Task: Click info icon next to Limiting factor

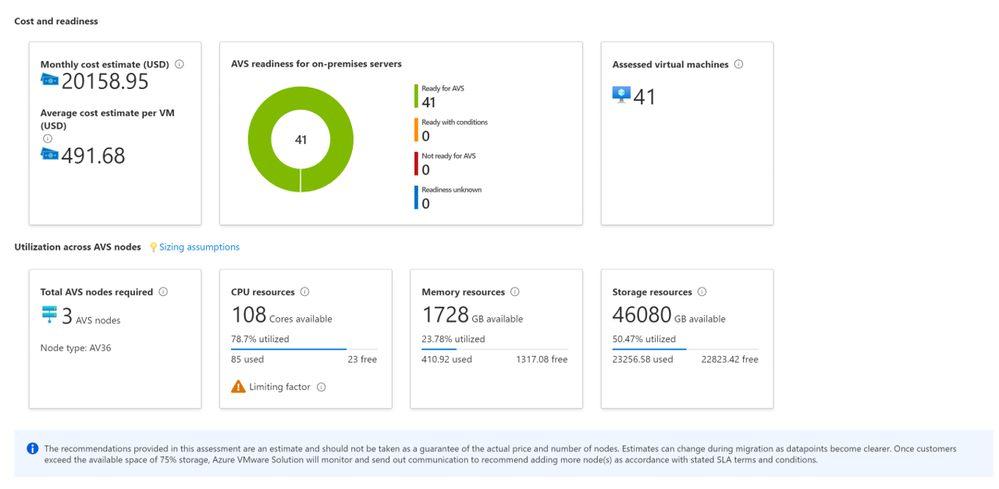Action: (321, 386)
